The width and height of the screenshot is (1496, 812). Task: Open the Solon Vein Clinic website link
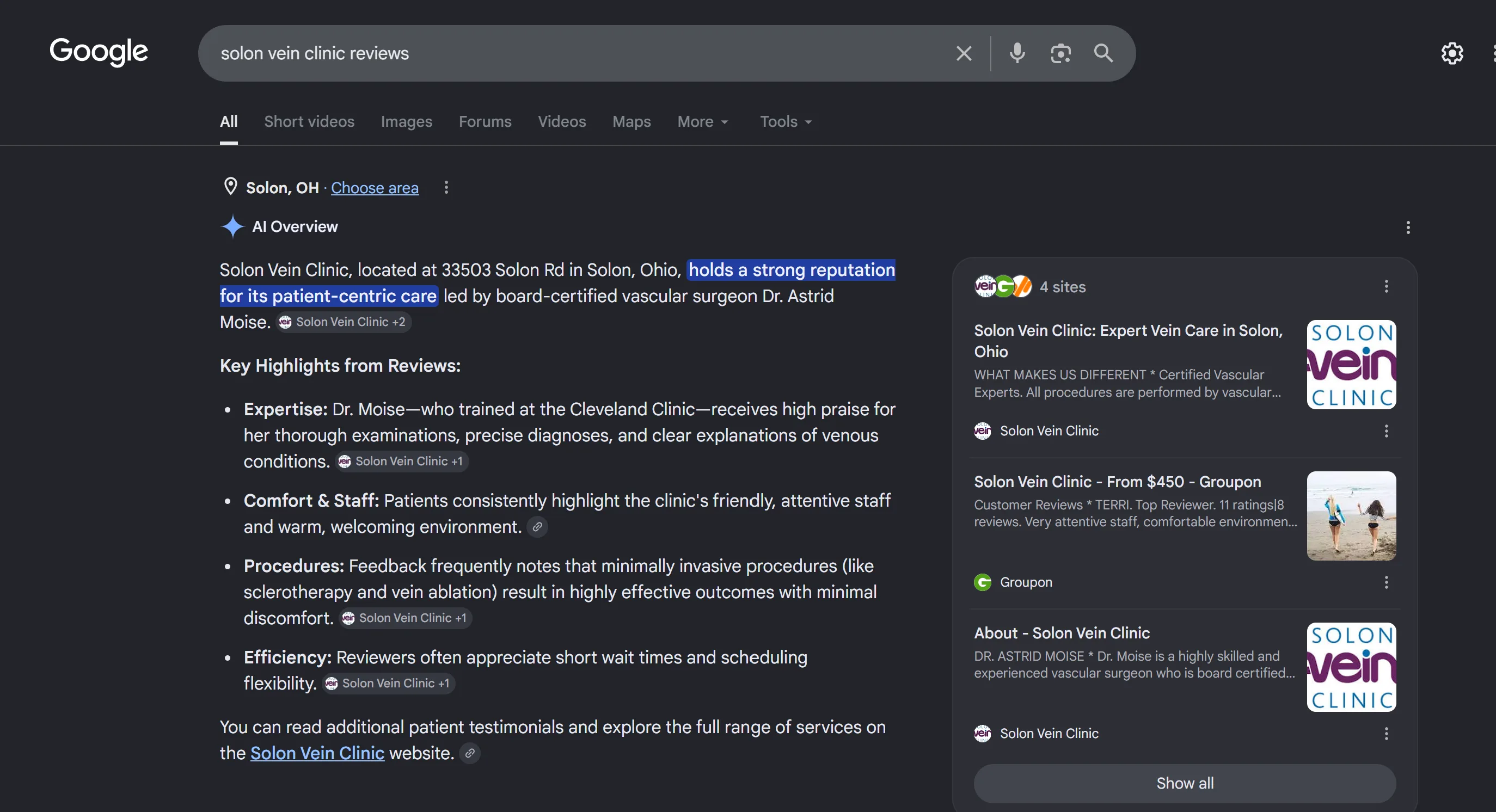(317, 753)
